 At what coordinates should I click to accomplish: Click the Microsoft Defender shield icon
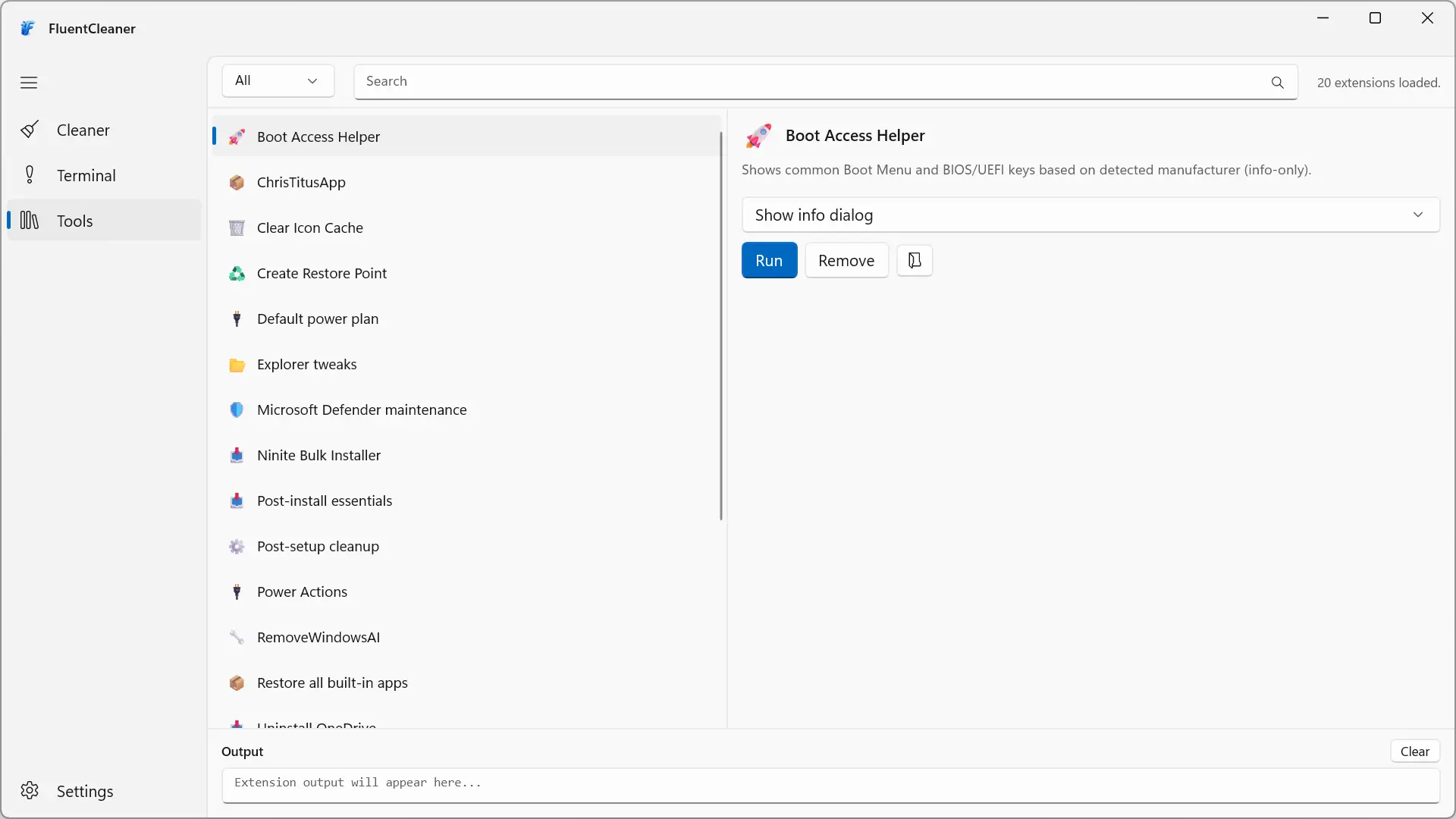pos(237,410)
